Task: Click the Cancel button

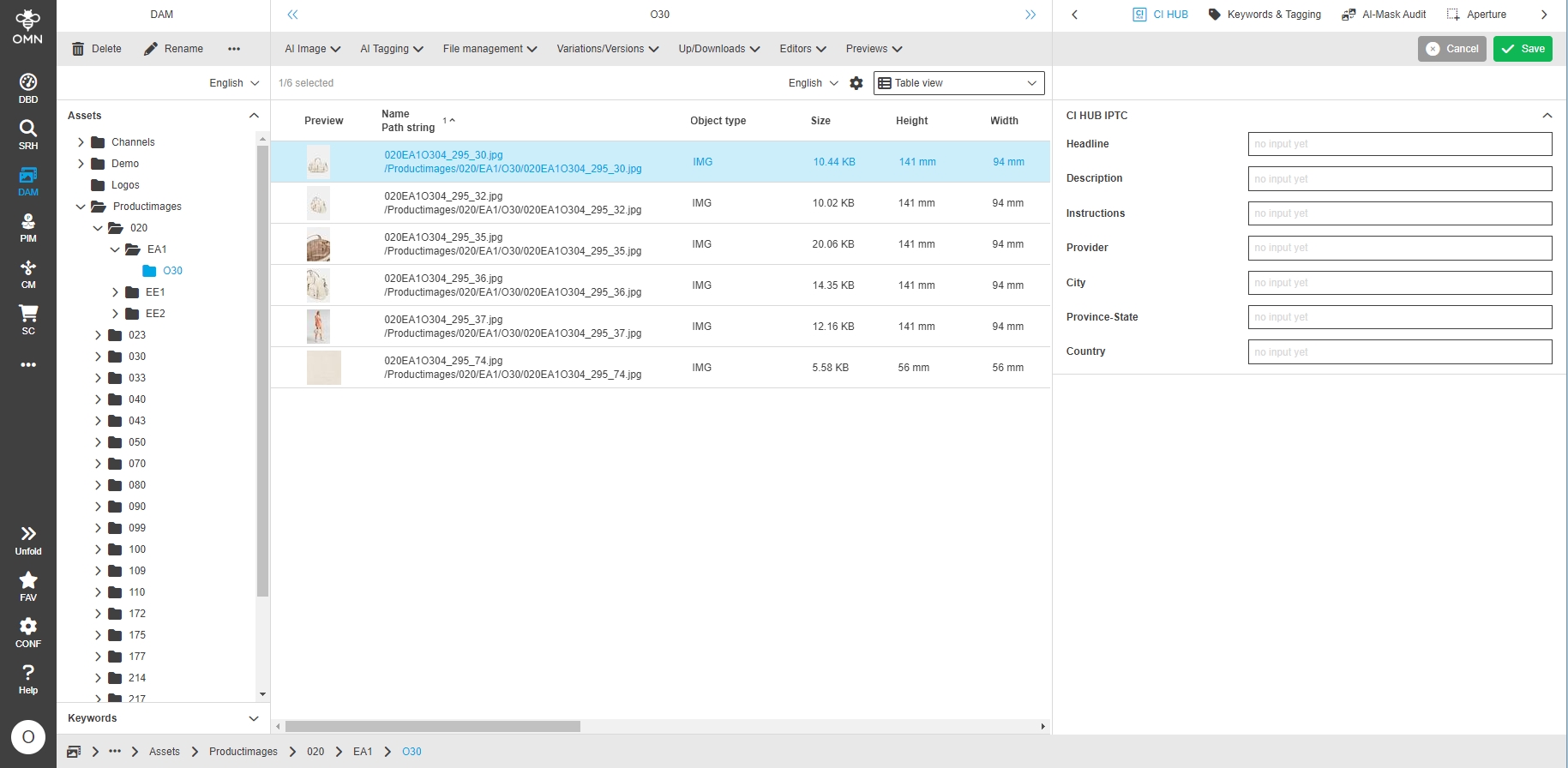Action: (1451, 49)
